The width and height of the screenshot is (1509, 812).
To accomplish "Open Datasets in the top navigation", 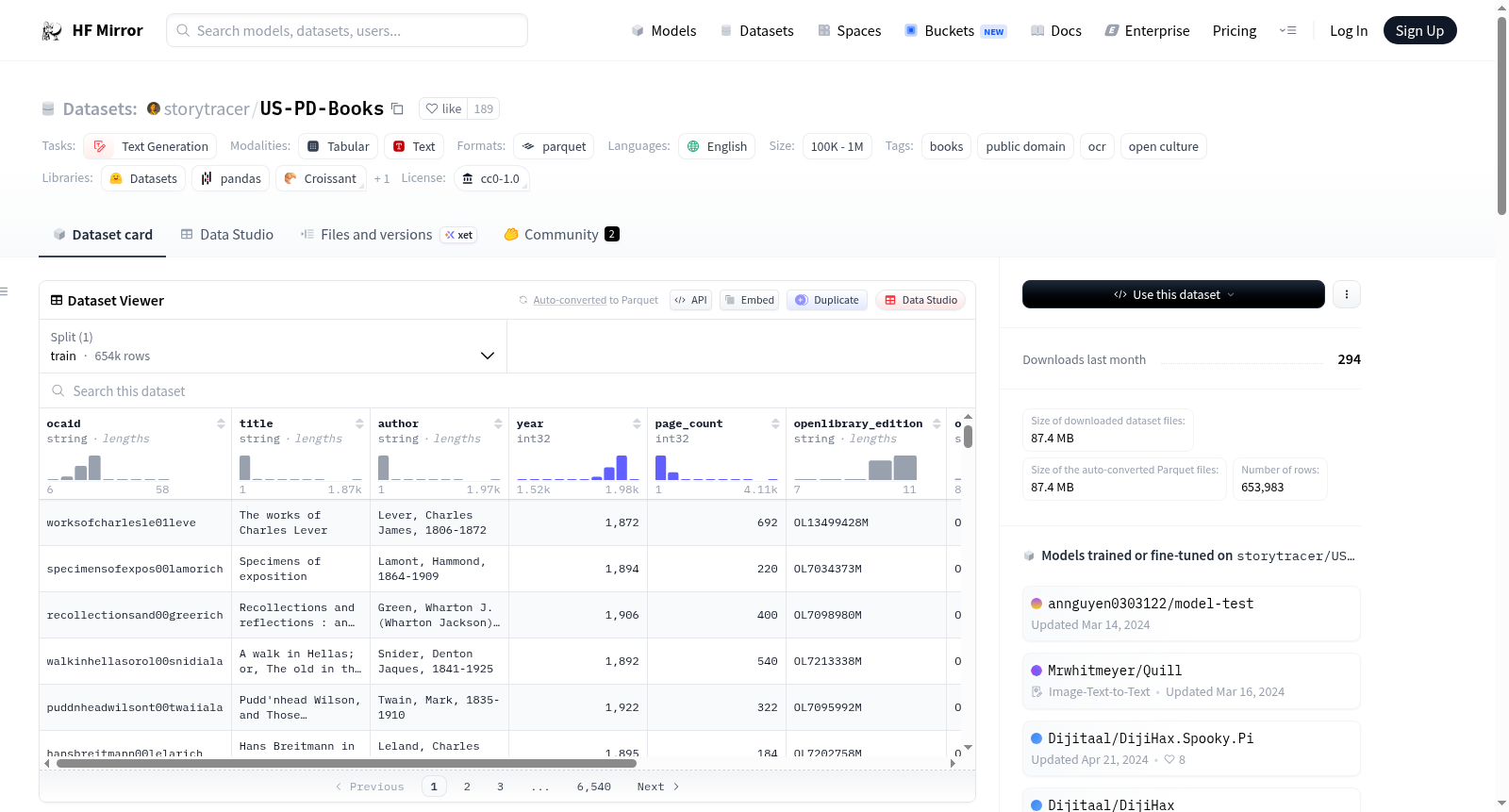I will tap(756, 31).
